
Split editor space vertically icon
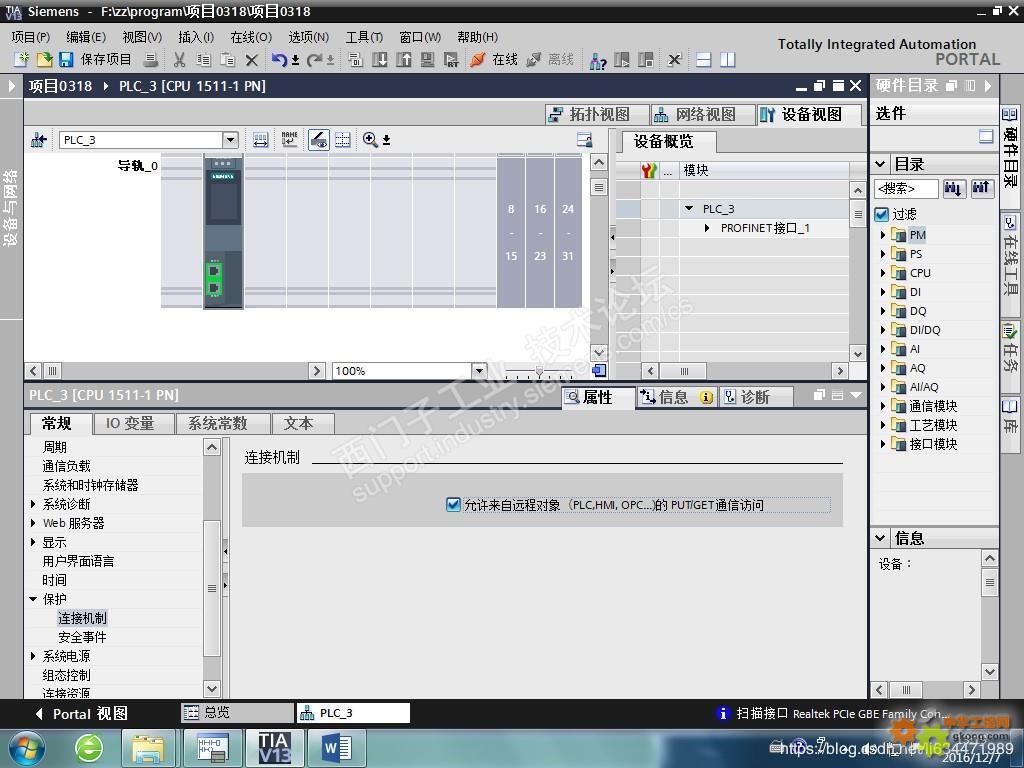[728, 60]
